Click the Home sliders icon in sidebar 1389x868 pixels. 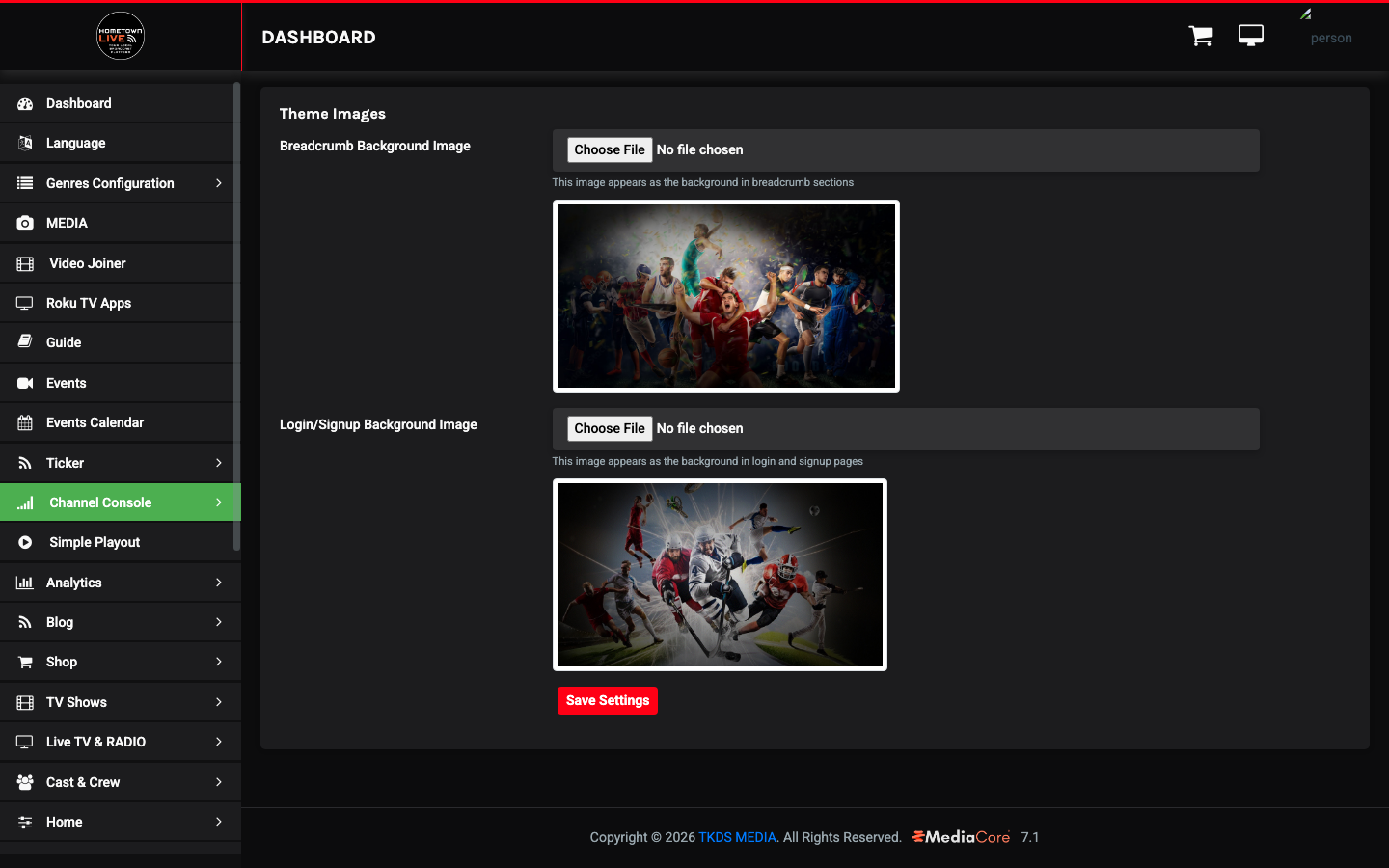point(25,822)
